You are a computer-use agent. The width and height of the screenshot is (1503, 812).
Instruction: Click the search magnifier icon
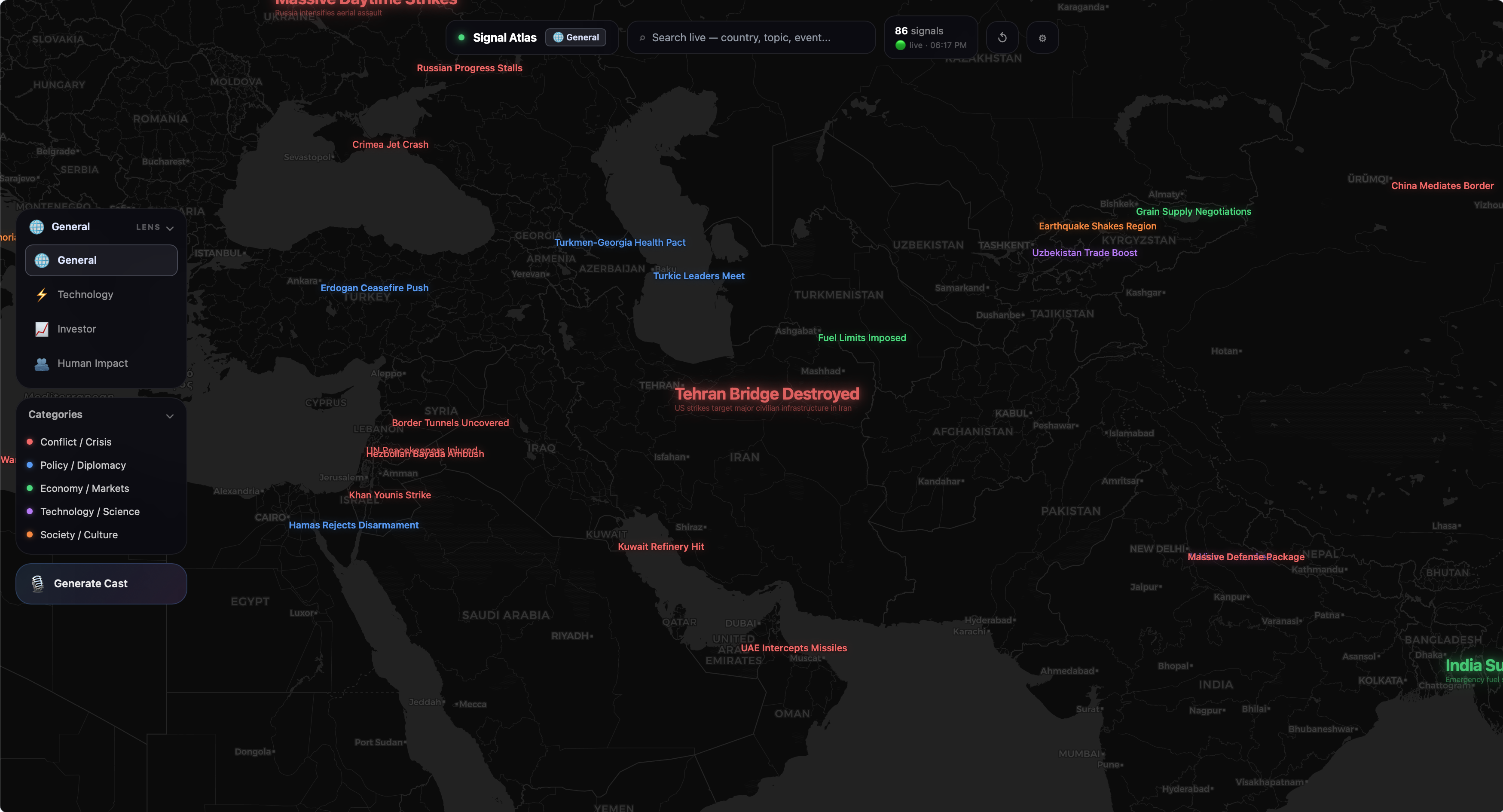point(642,38)
